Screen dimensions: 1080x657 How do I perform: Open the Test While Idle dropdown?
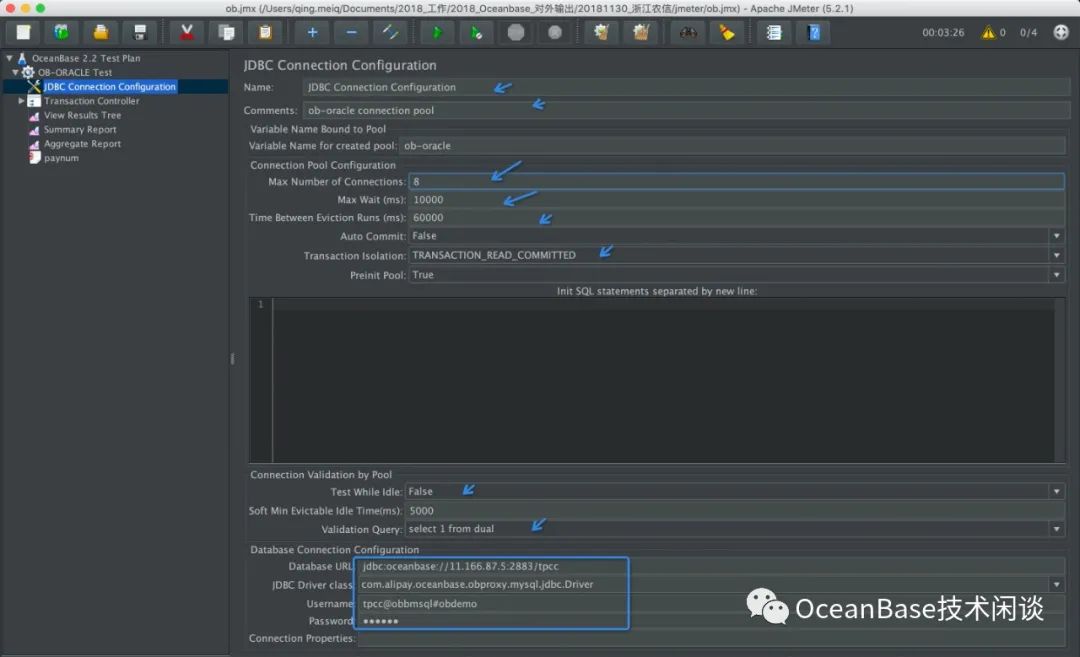1056,492
